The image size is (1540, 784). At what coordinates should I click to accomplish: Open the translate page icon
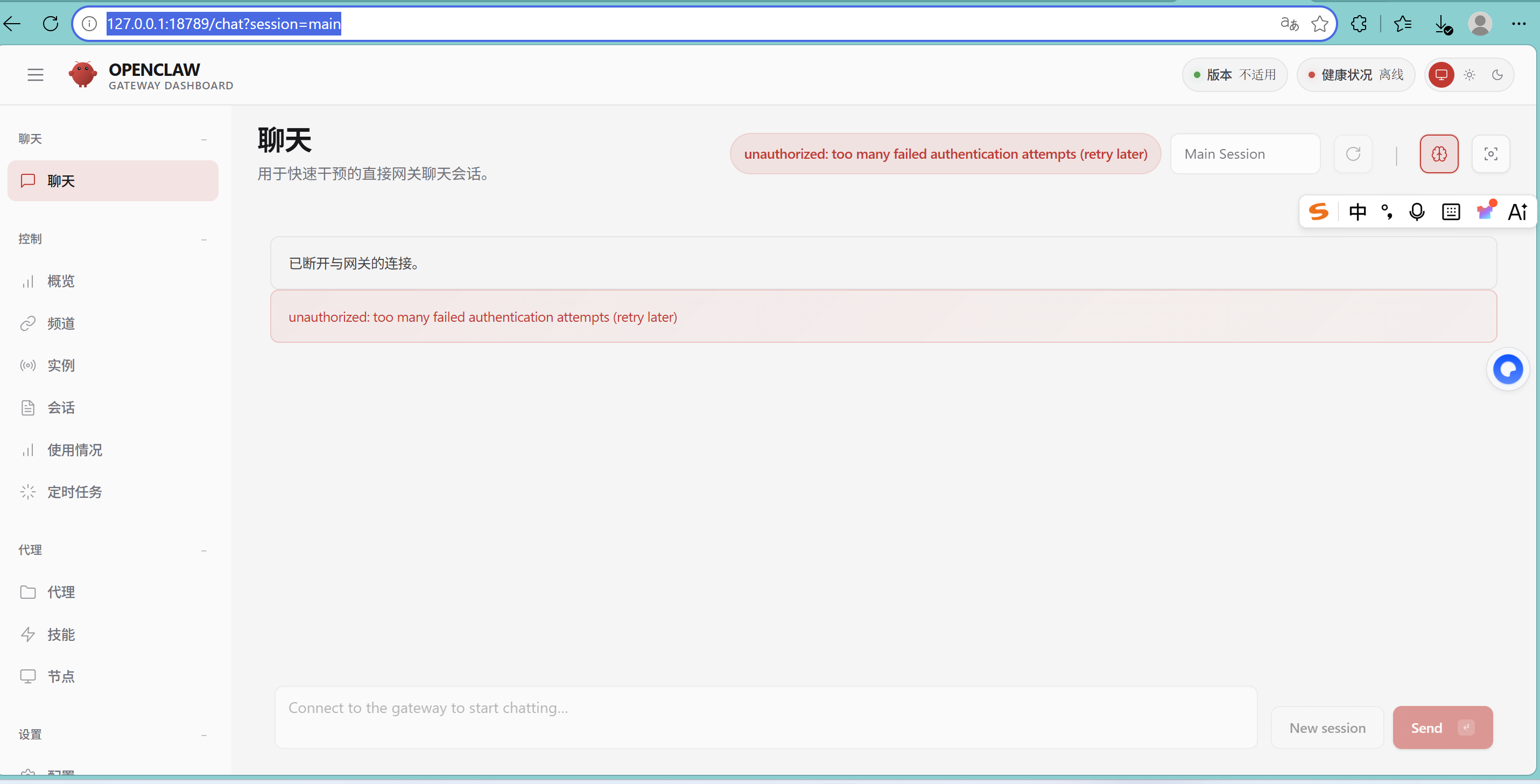(1290, 24)
